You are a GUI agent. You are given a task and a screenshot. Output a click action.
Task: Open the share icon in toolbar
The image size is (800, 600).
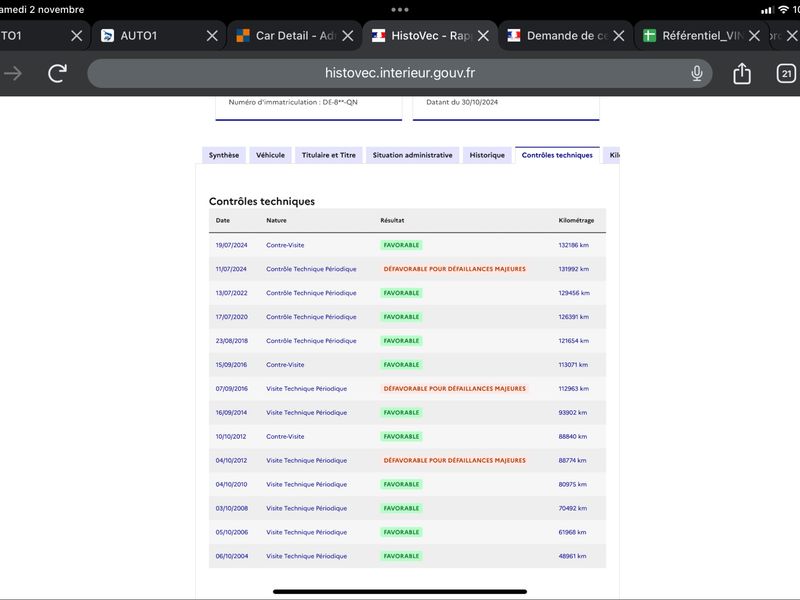point(742,73)
